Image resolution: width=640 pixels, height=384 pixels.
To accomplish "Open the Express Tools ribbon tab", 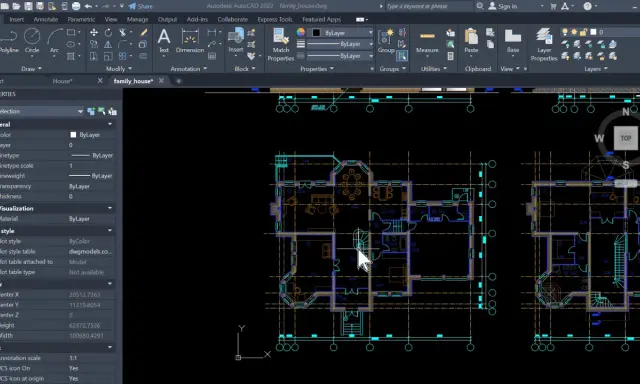I will 275,19.
